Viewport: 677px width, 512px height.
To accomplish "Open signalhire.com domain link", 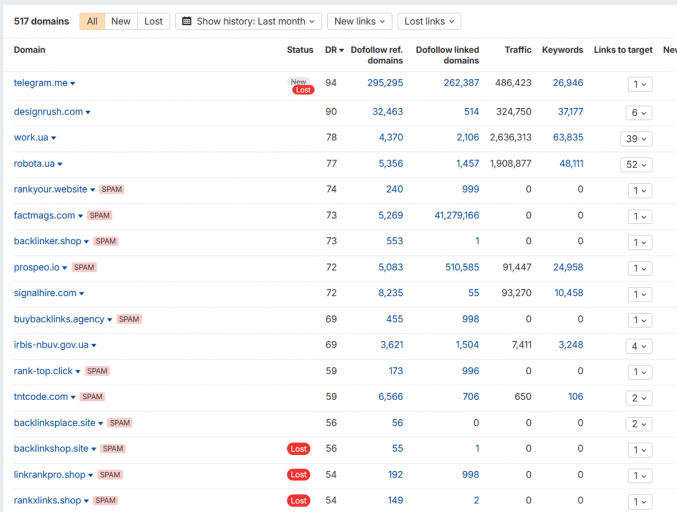I will tap(45, 293).
